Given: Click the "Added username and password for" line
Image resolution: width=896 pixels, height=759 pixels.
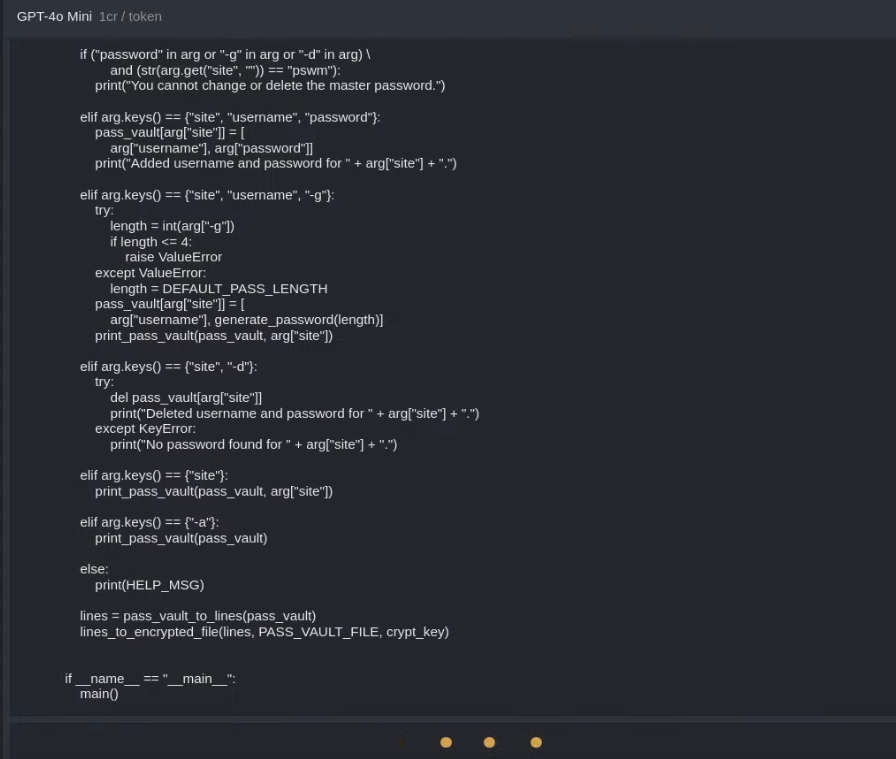Looking at the screenshot, I should coord(275,163).
